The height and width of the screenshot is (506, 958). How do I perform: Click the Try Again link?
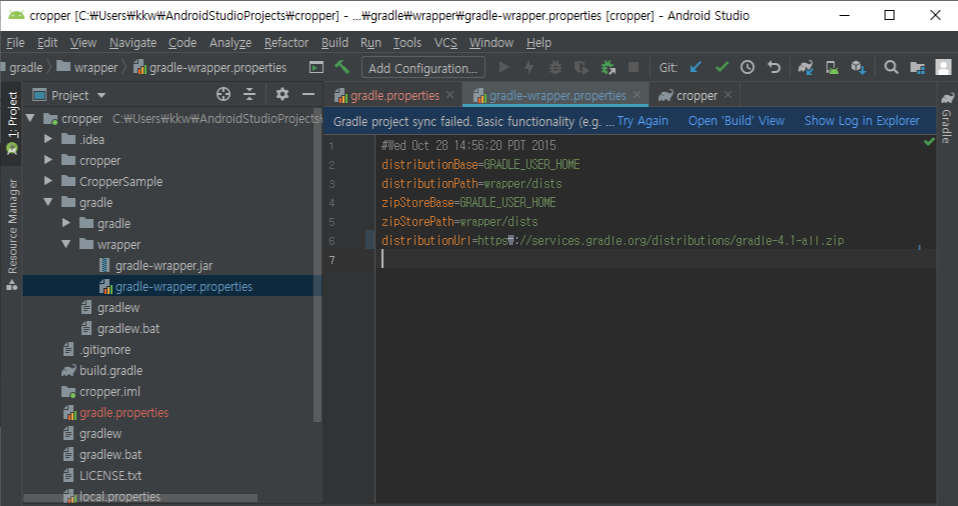[x=643, y=121]
